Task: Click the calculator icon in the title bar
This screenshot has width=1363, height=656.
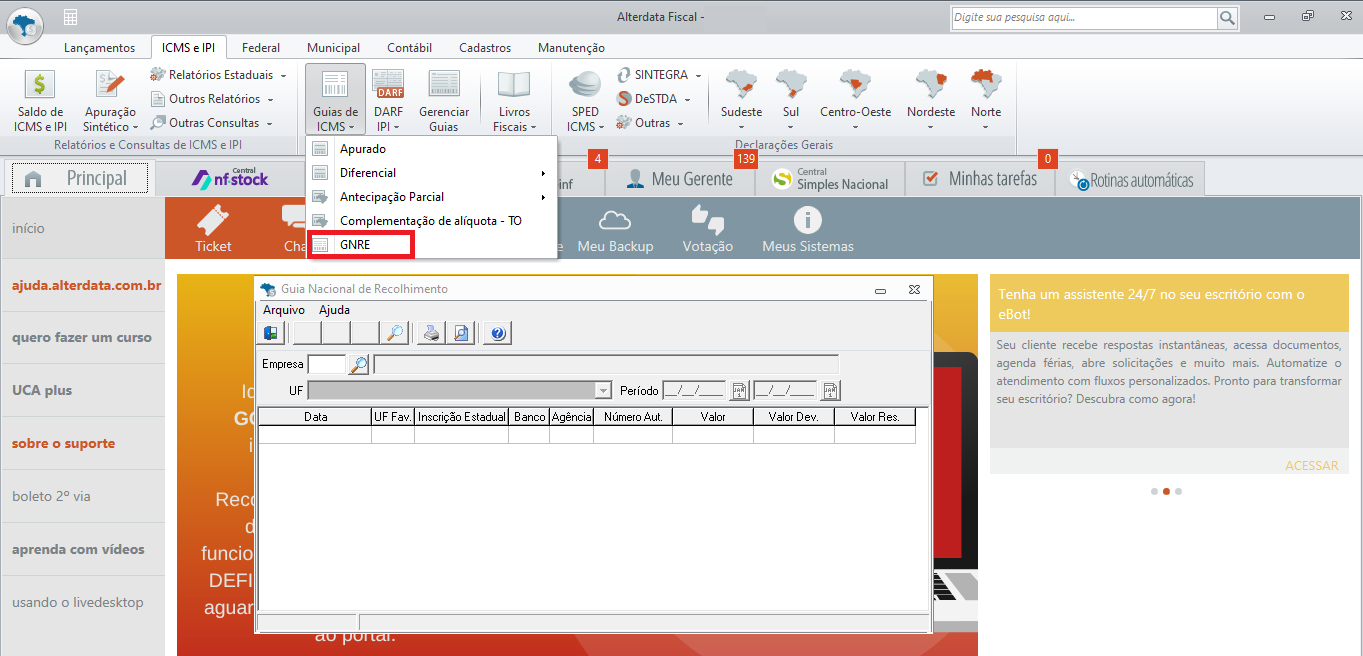Action: coord(70,17)
